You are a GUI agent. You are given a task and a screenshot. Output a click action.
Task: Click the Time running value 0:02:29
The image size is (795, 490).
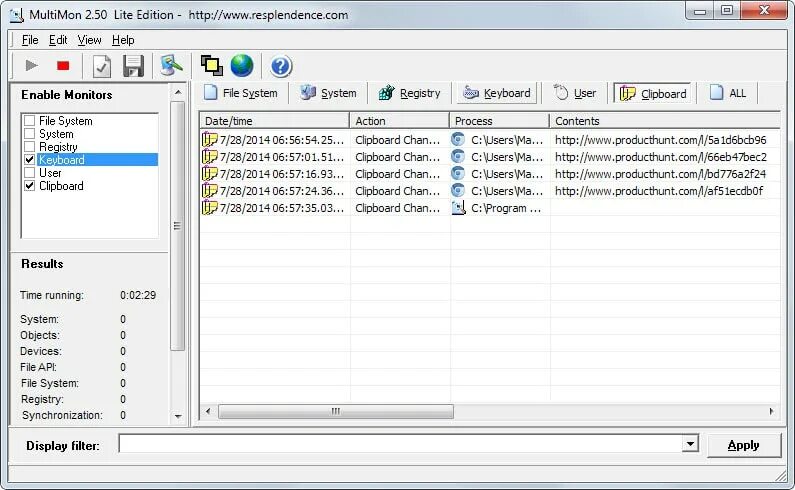tap(138, 295)
